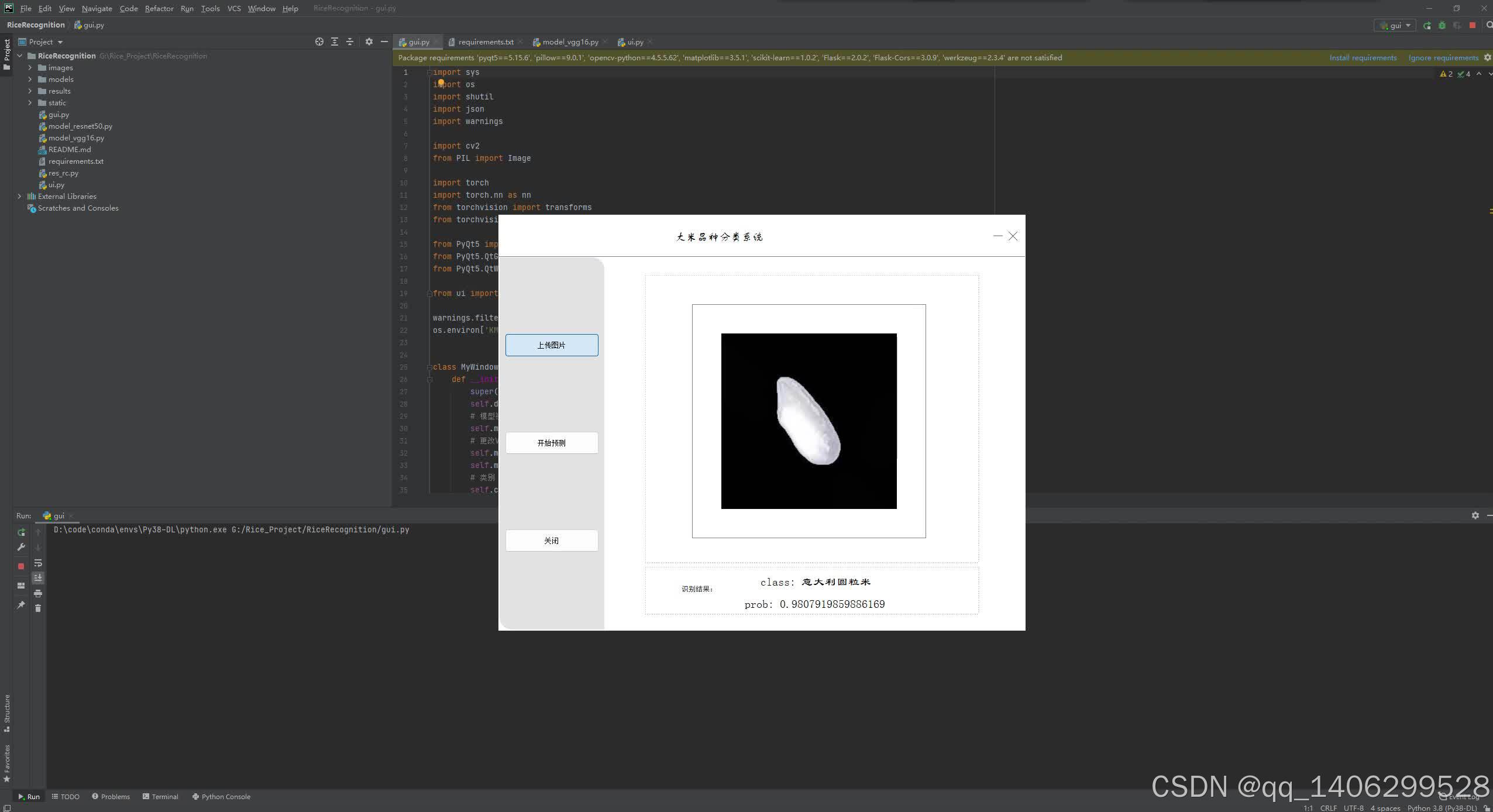Click Install requirements link
The height and width of the screenshot is (812, 1493).
pyautogui.click(x=1363, y=57)
